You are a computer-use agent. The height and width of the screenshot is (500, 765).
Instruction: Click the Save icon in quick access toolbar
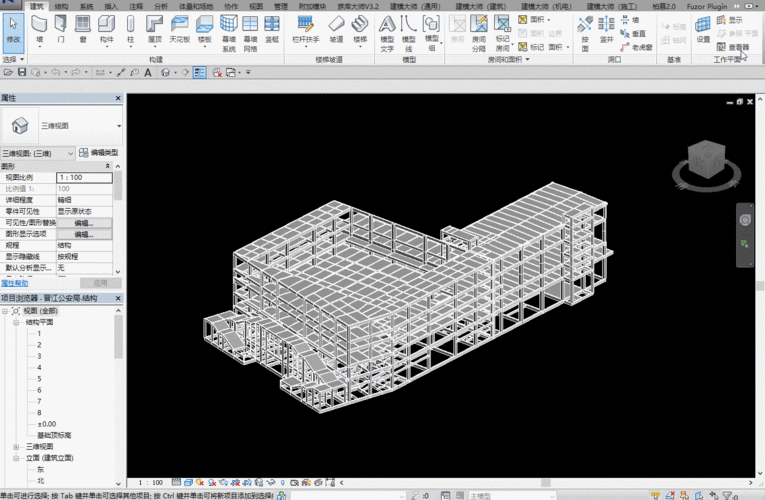(22, 72)
